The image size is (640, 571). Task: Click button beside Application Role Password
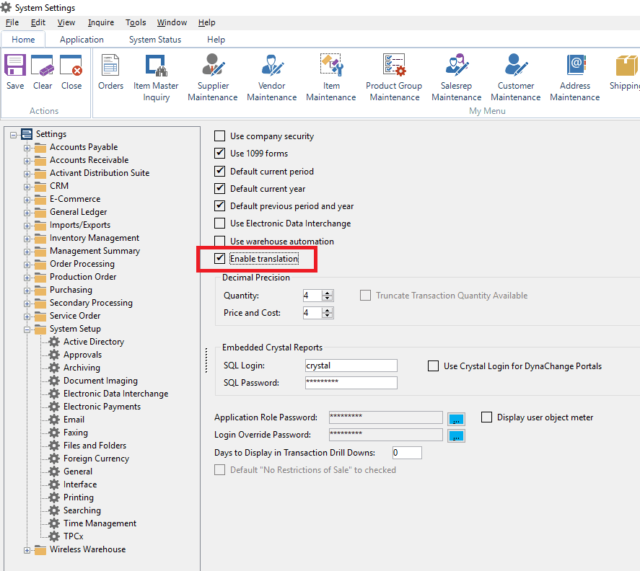pos(456,419)
